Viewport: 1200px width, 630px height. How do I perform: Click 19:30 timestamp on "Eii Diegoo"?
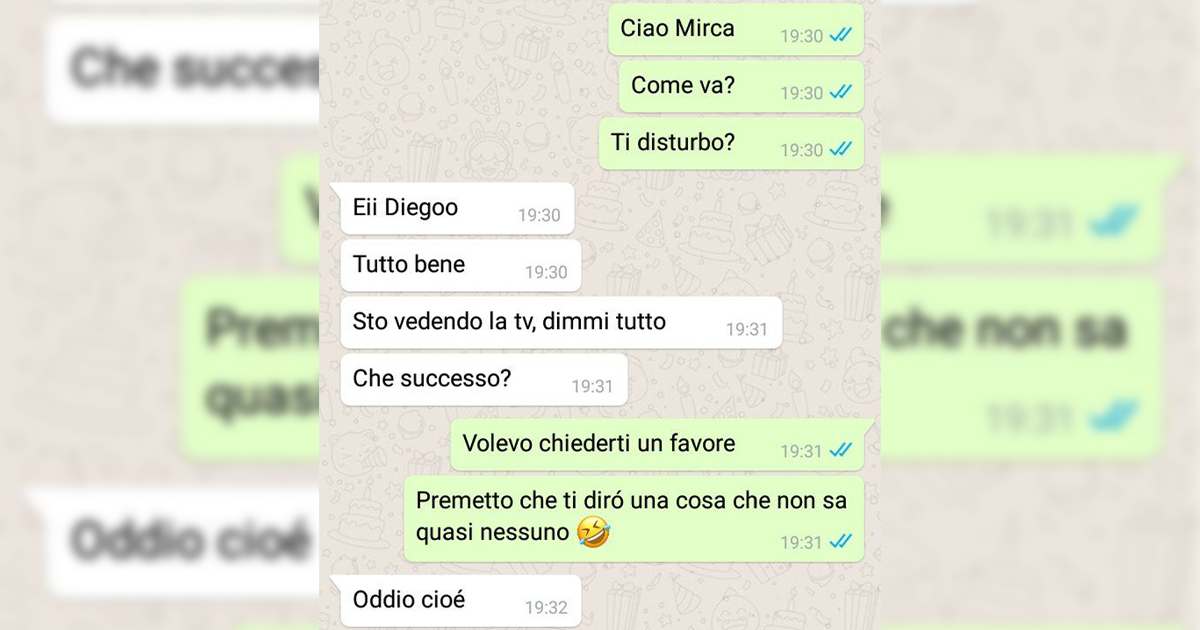pyautogui.click(x=539, y=215)
